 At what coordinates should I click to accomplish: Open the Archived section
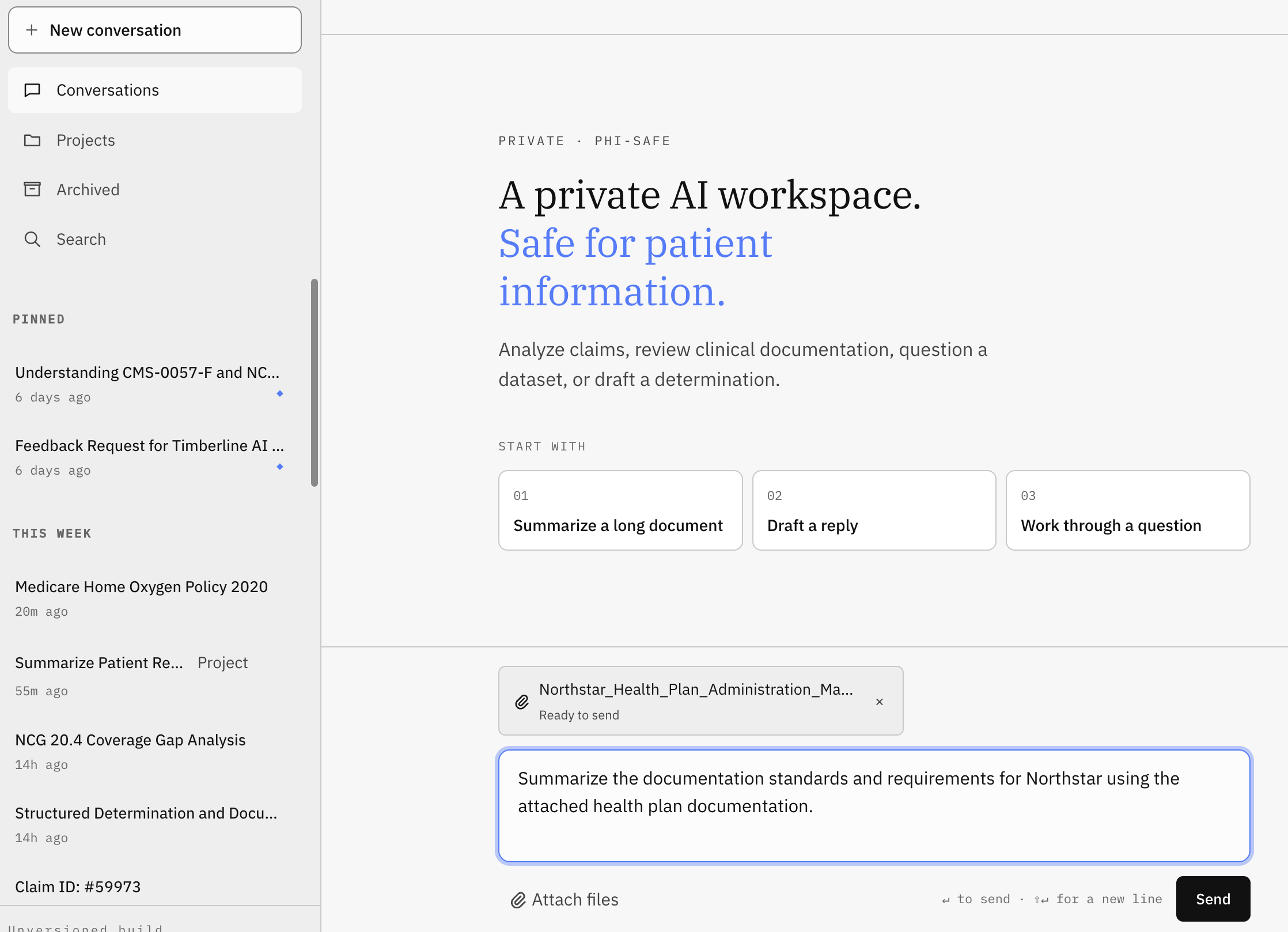(x=155, y=190)
